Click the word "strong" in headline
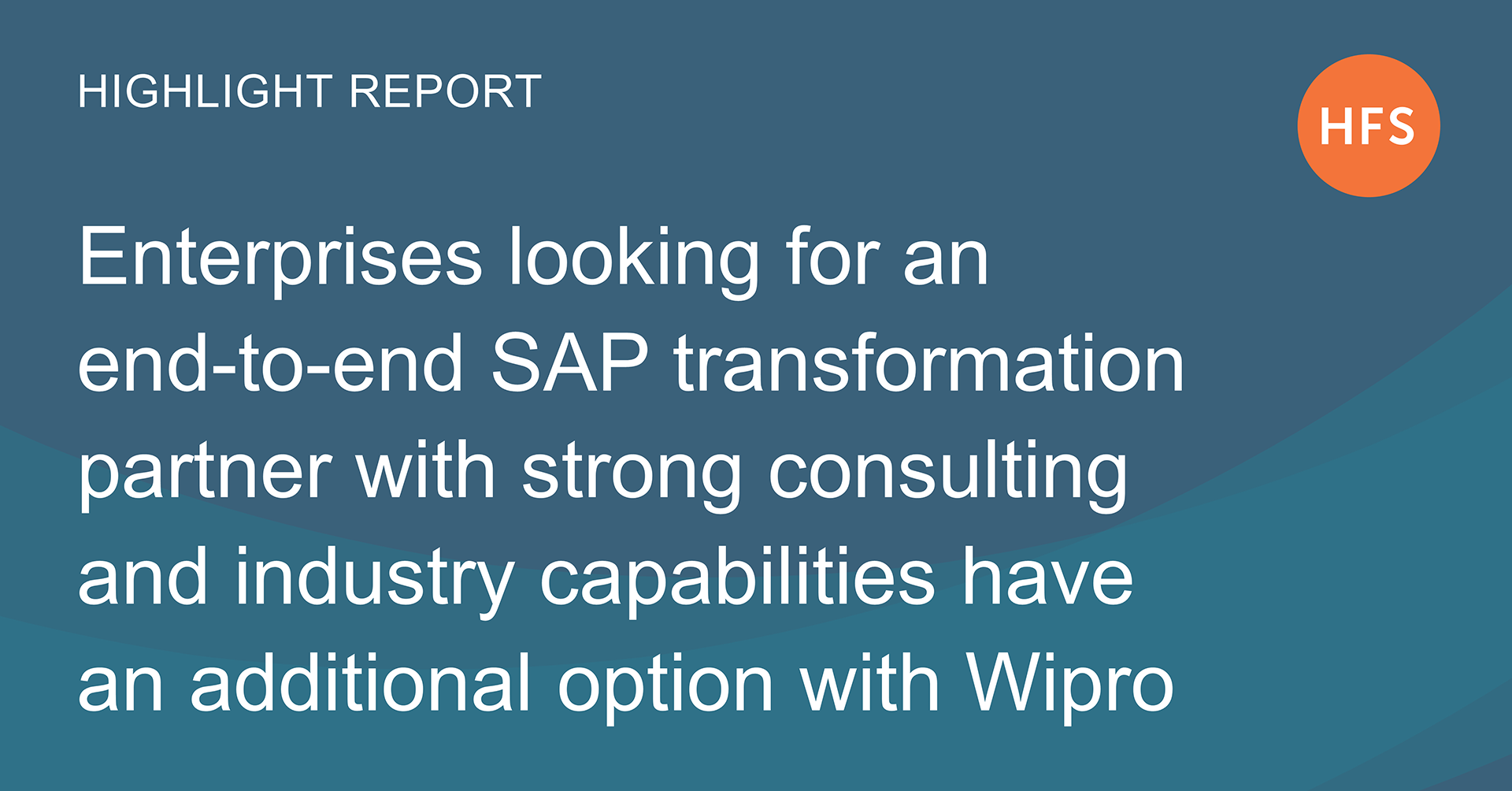1512x791 pixels. (632, 473)
